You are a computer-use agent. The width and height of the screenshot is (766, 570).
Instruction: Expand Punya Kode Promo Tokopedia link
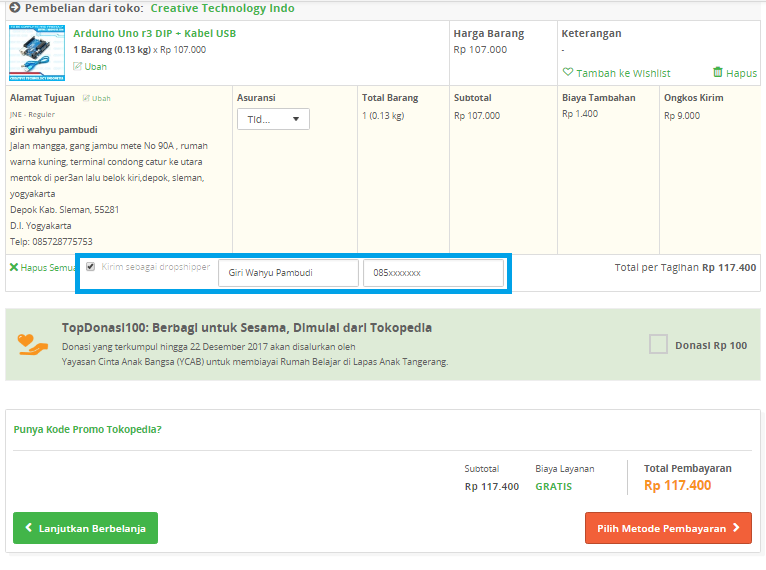[x=87, y=429]
